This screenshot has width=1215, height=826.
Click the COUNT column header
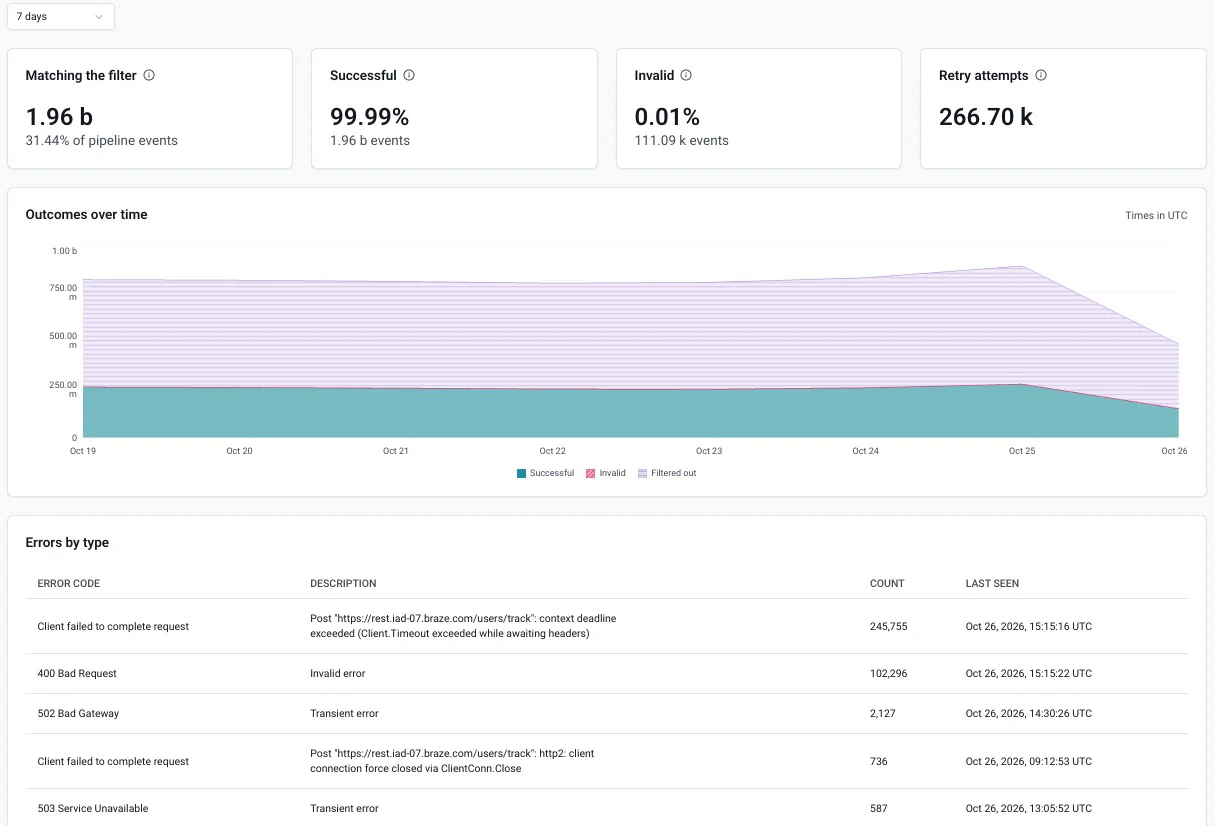click(887, 583)
